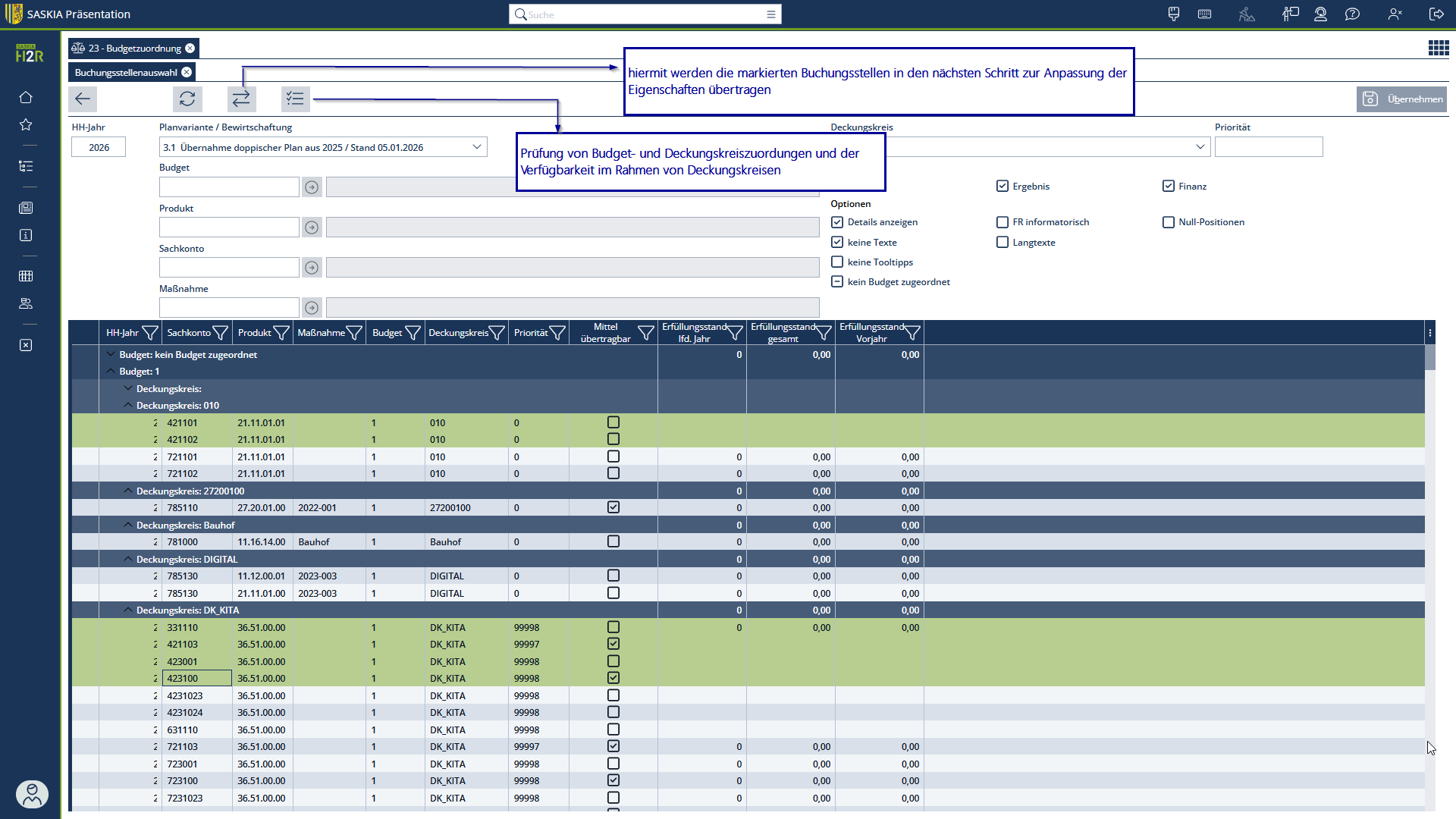Click the Übernehmen button
Screen dimensions: 1456x819
pos(1401,99)
